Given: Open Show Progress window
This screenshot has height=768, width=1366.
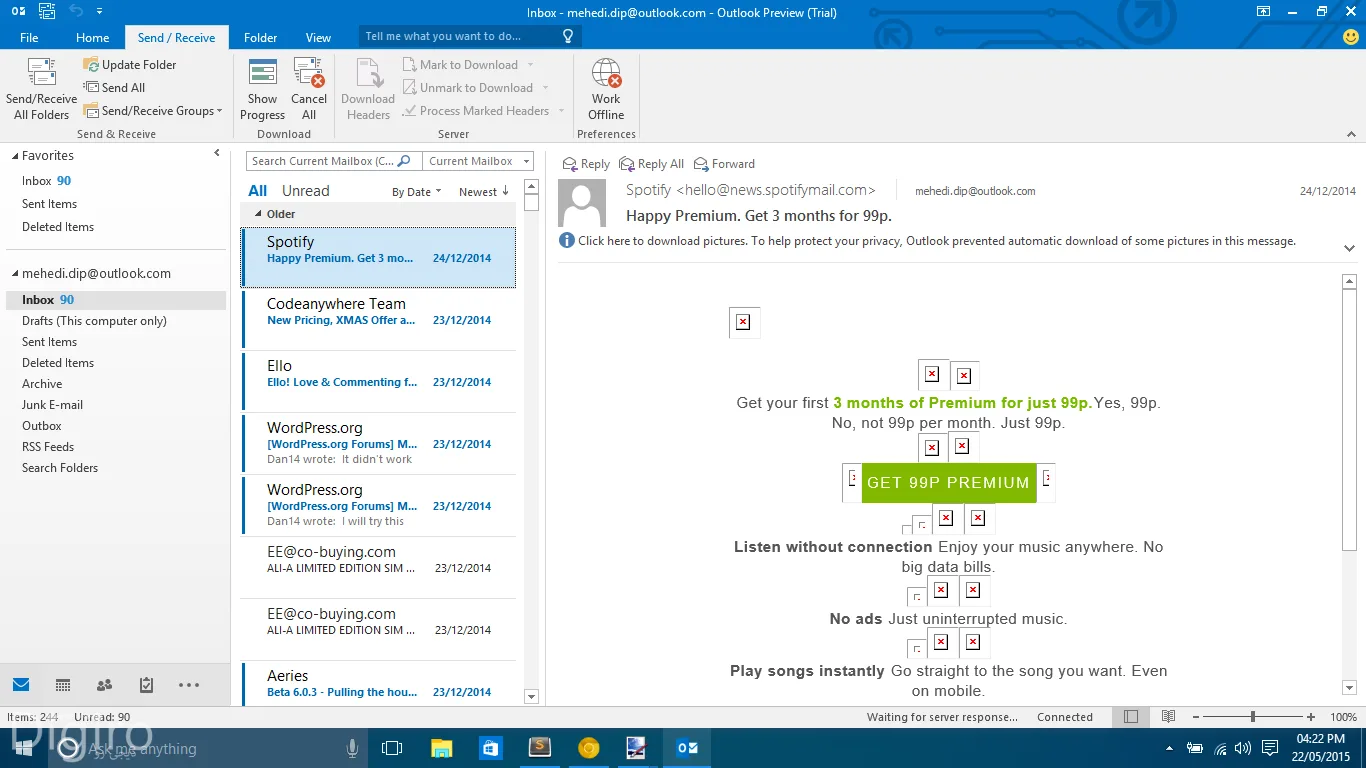Looking at the screenshot, I should pos(262,89).
